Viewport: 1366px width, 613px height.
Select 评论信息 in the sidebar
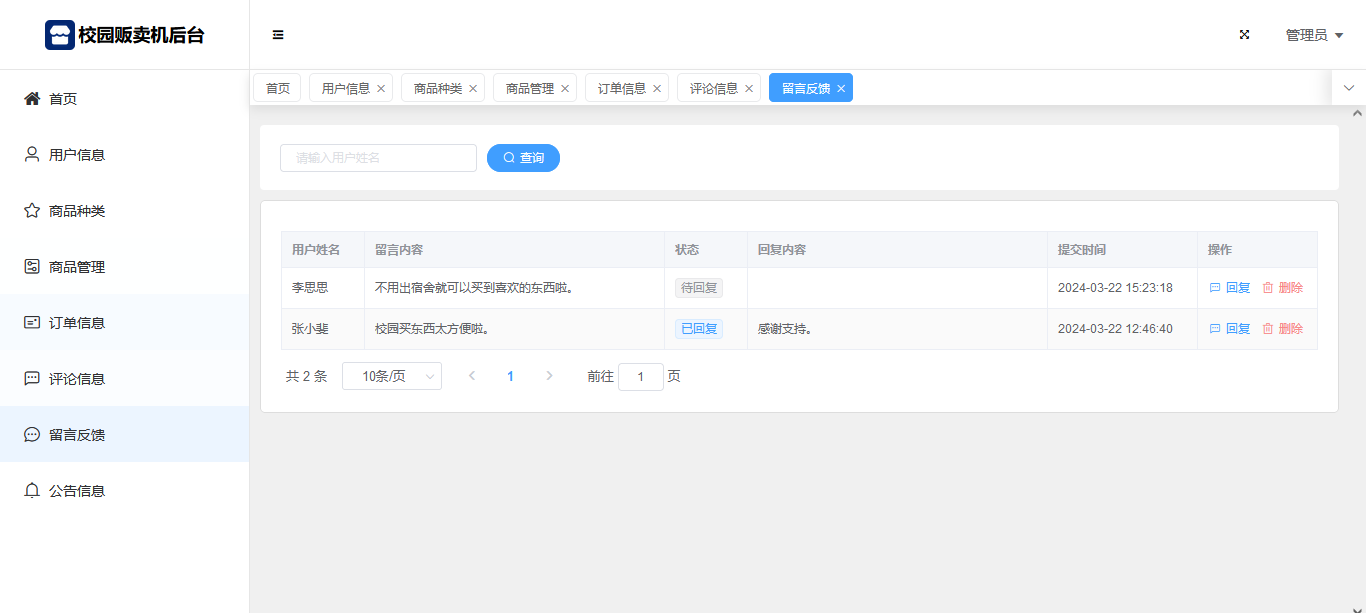point(76,379)
